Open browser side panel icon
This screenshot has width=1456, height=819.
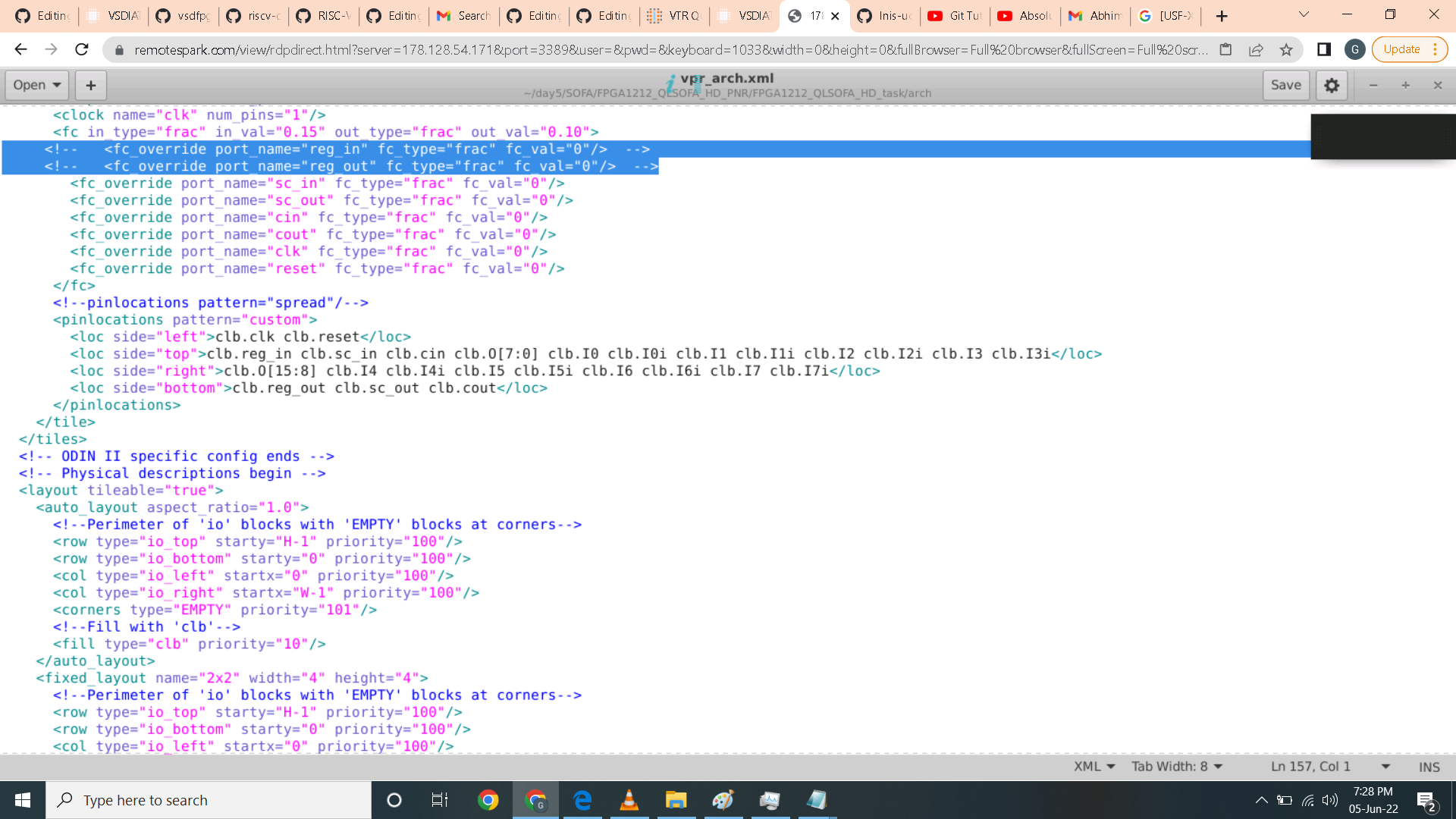[x=1324, y=49]
